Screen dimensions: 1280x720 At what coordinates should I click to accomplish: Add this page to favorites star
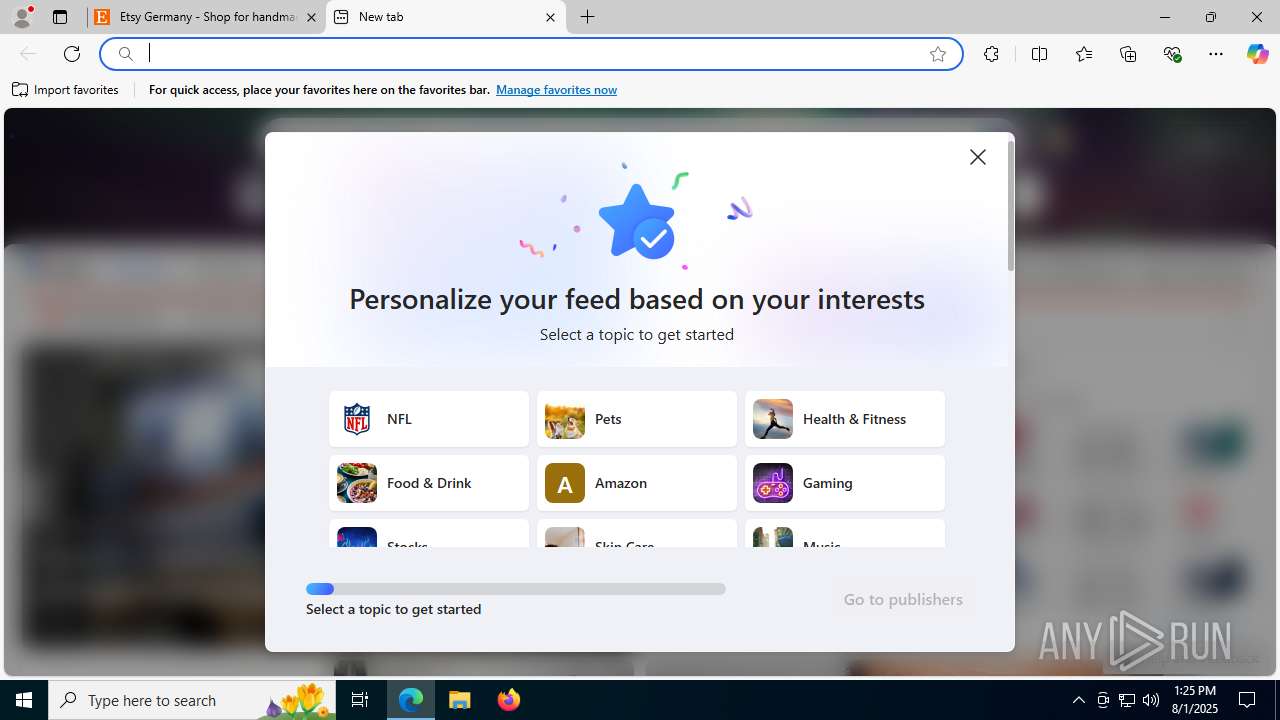pyautogui.click(x=938, y=54)
